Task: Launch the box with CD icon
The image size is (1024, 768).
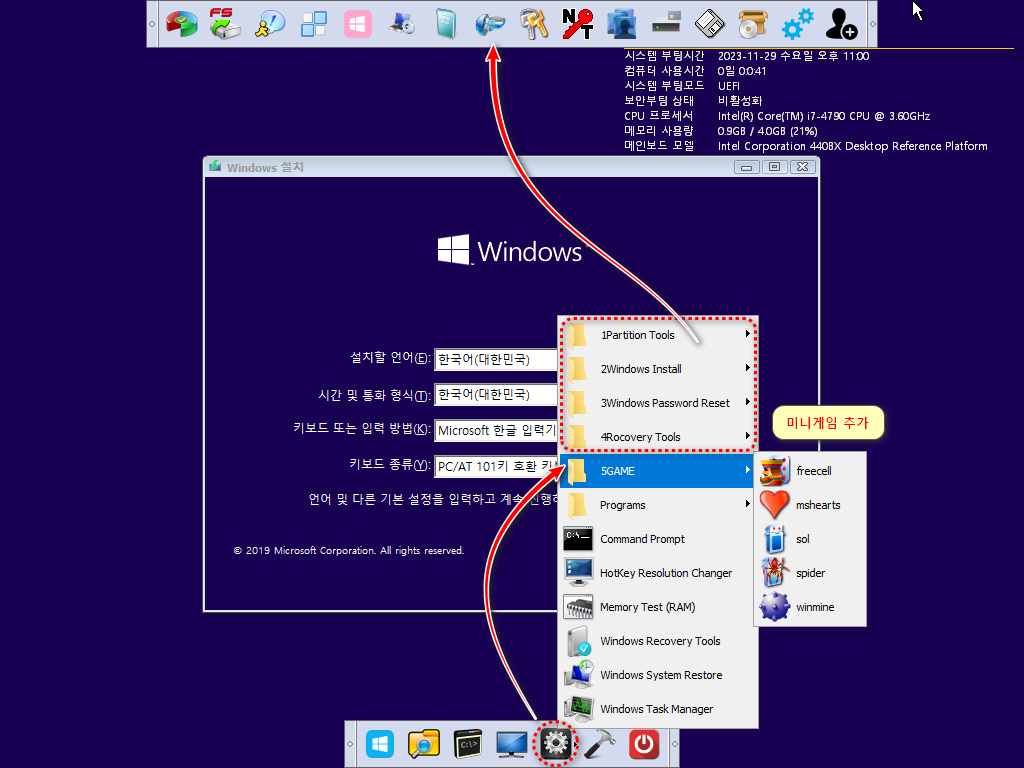Action: point(754,24)
